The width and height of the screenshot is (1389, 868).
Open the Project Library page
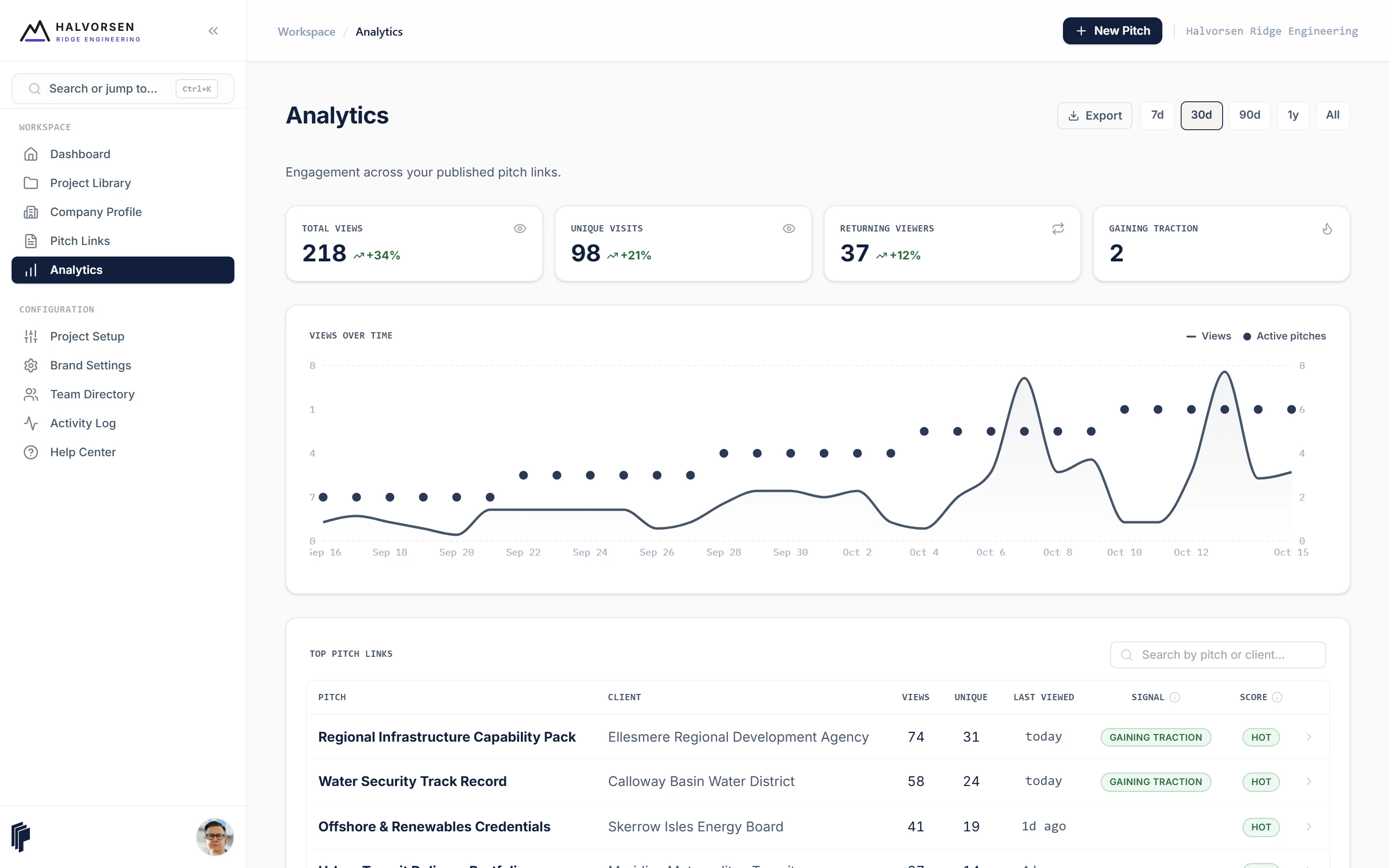coord(123,183)
